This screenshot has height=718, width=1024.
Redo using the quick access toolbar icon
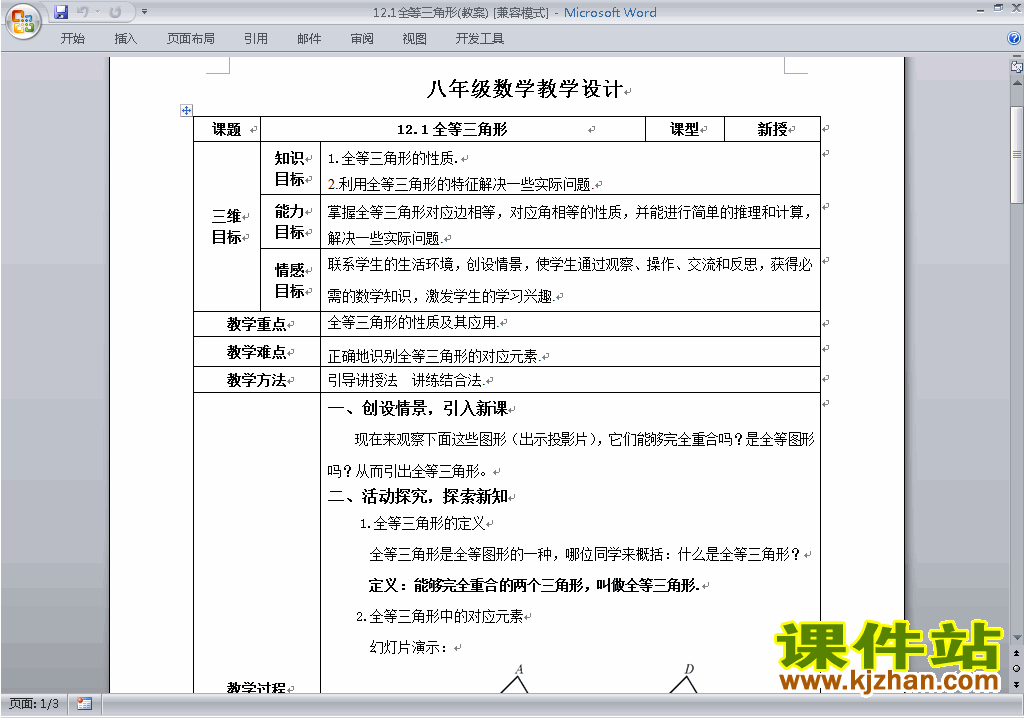[116, 12]
